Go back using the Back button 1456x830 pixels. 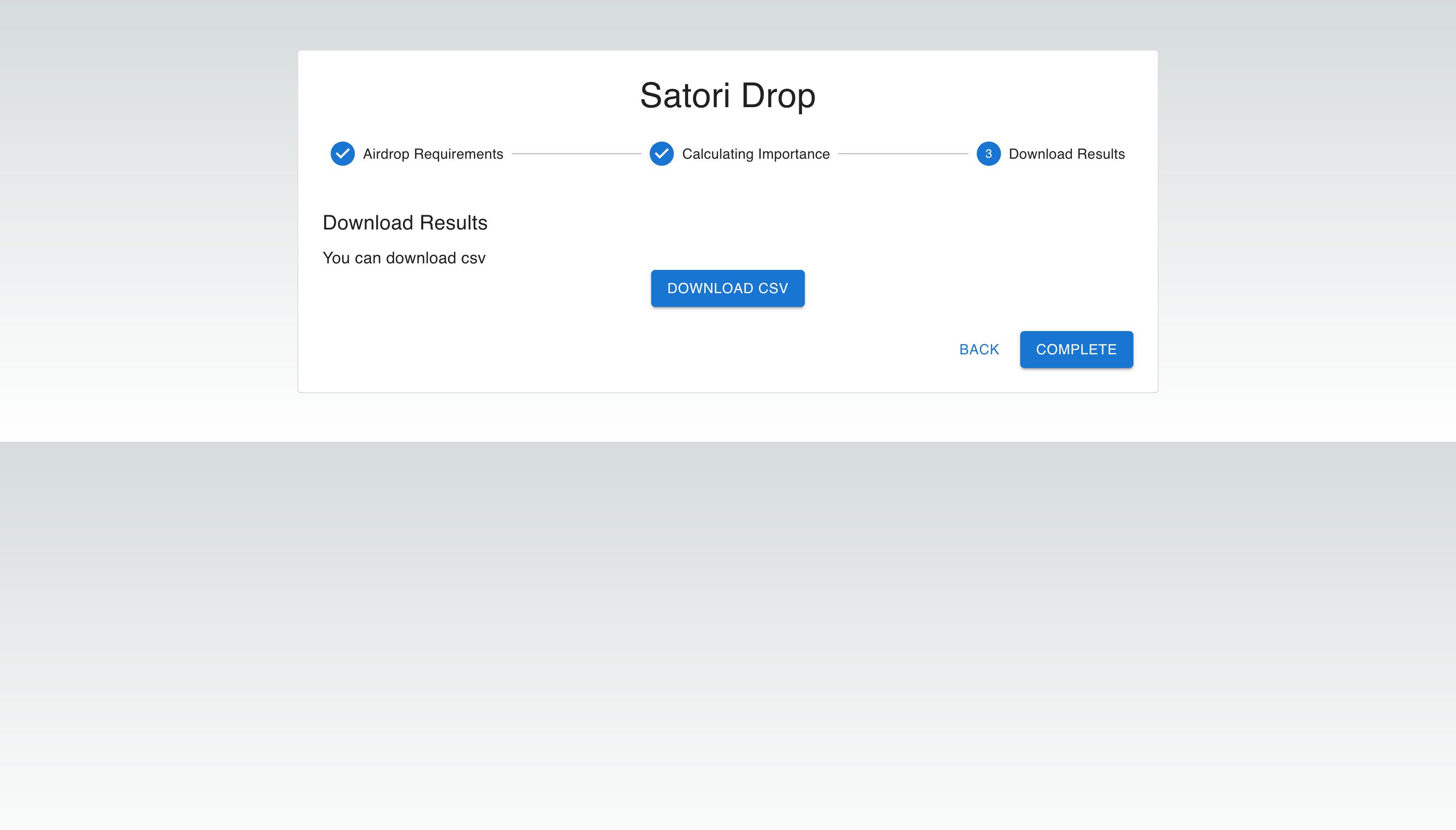pyautogui.click(x=979, y=349)
